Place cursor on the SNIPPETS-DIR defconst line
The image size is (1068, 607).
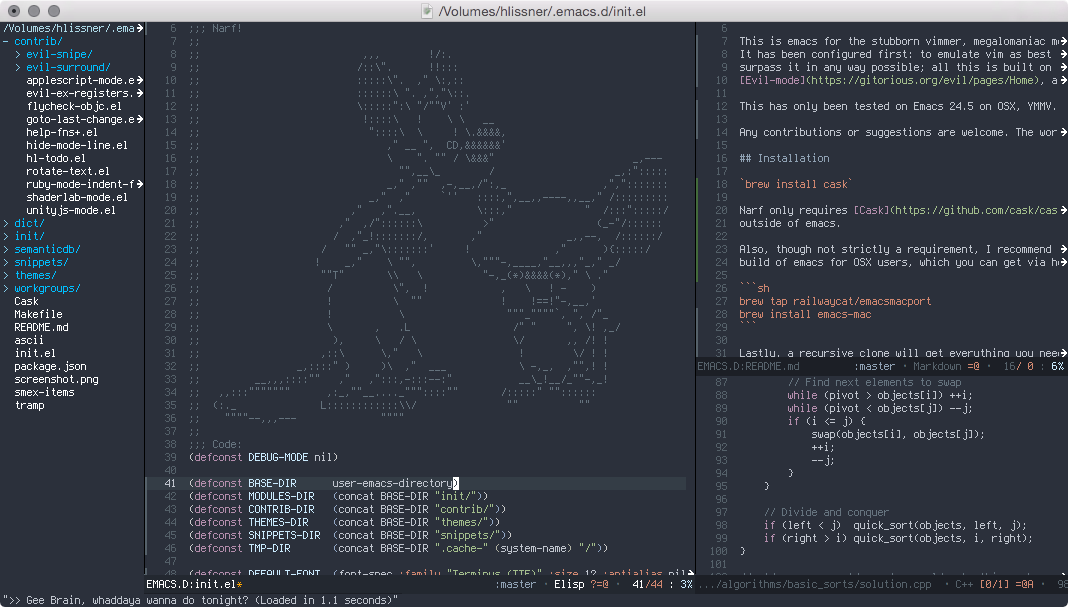pyautogui.click(x=350, y=535)
